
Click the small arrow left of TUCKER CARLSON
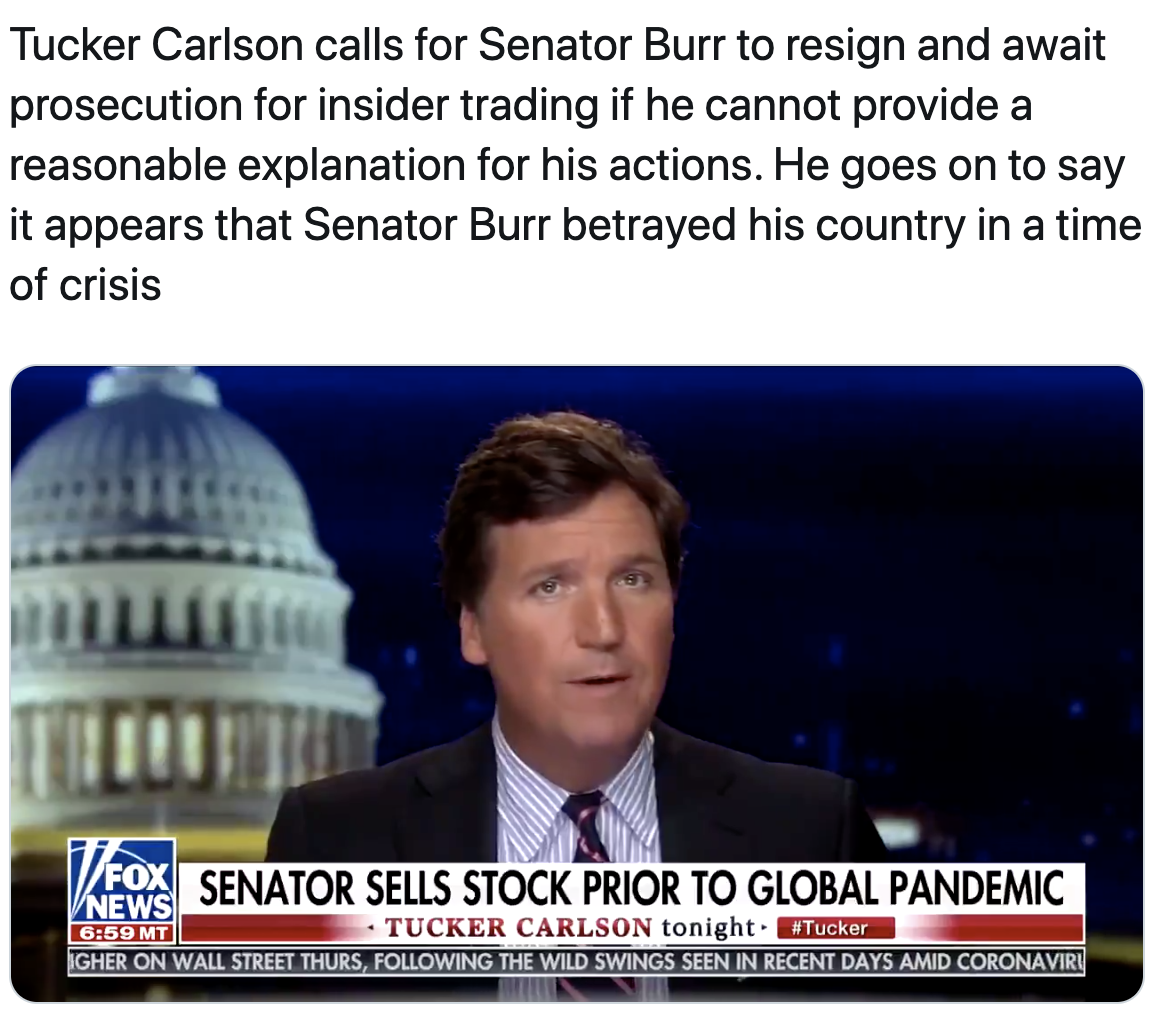pos(373,927)
